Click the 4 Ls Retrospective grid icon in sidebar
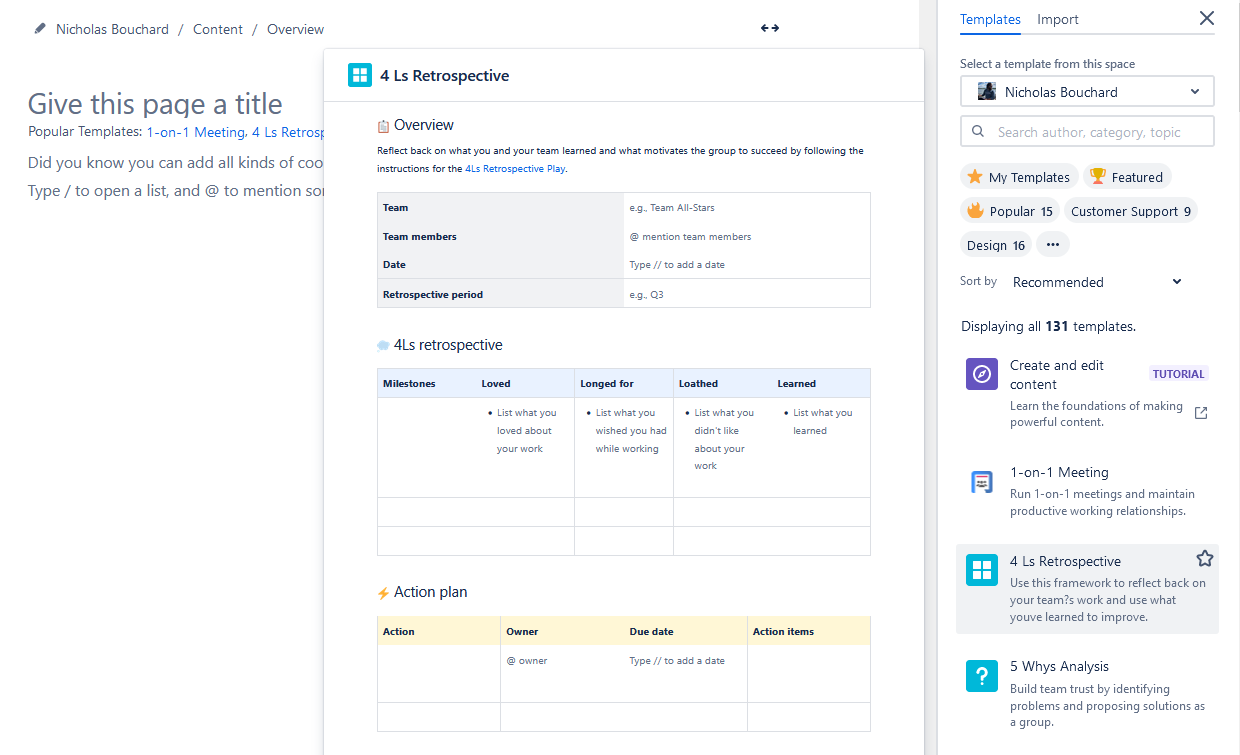This screenshot has height=755, width=1240. point(982,570)
